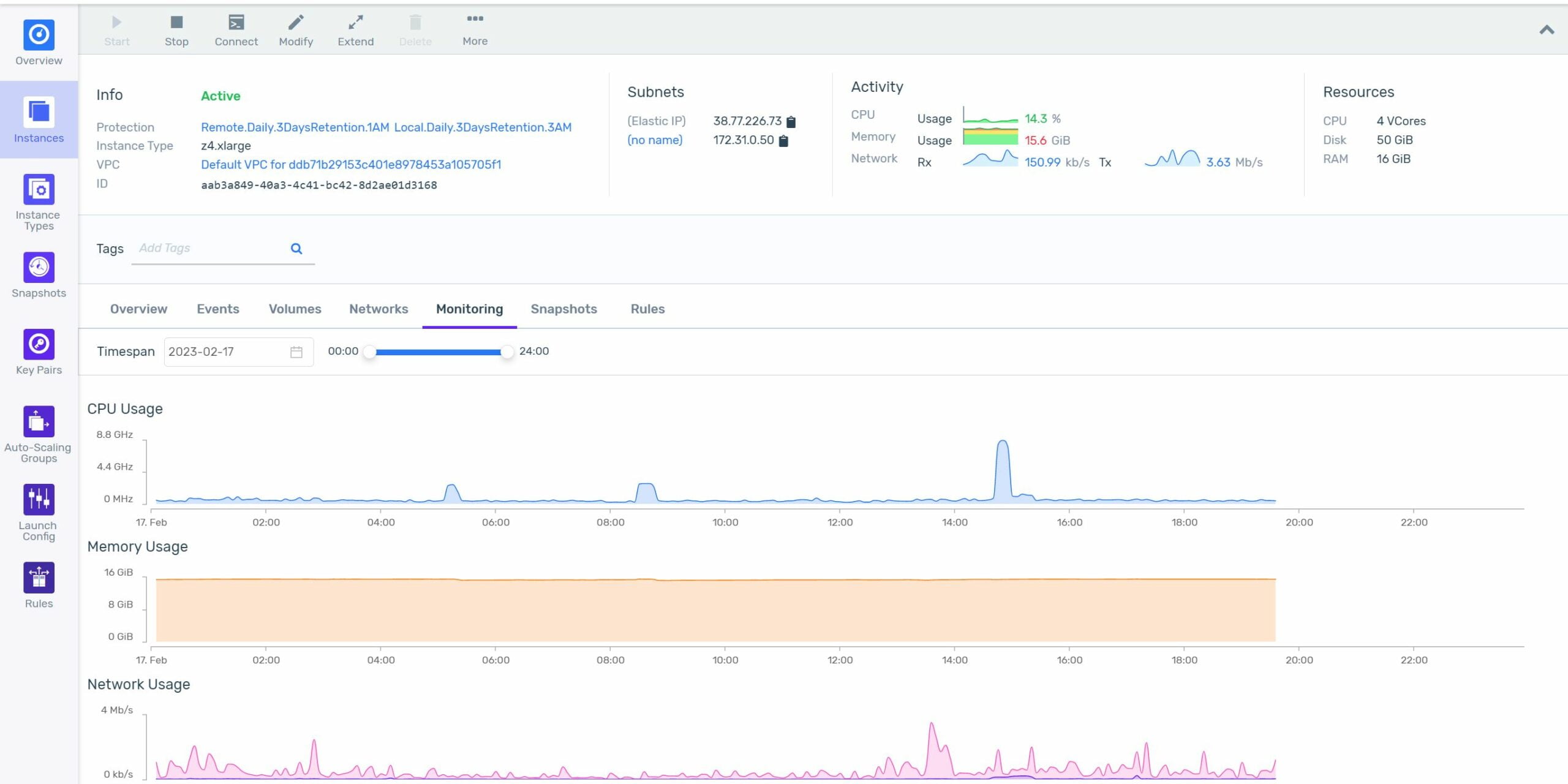Viewport: 1568px width, 784px height.
Task: Click the CPU Usage chart title
Action: pyautogui.click(x=125, y=409)
